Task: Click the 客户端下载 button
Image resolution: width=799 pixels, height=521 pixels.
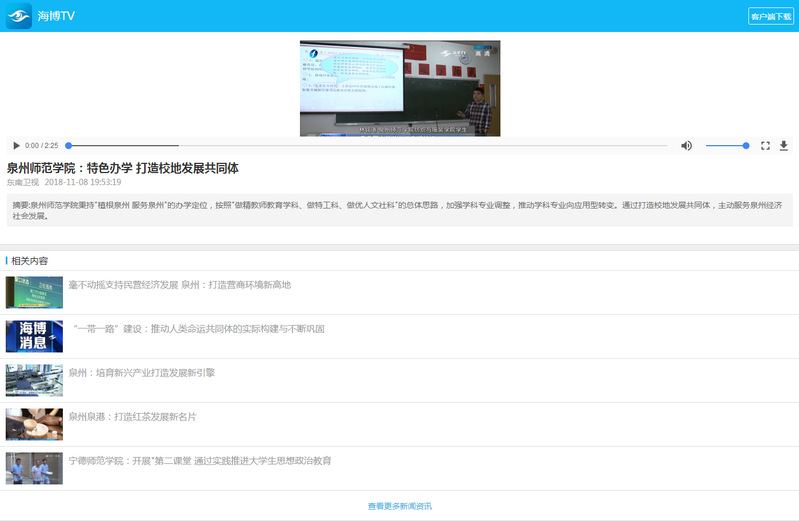Action: (770, 16)
